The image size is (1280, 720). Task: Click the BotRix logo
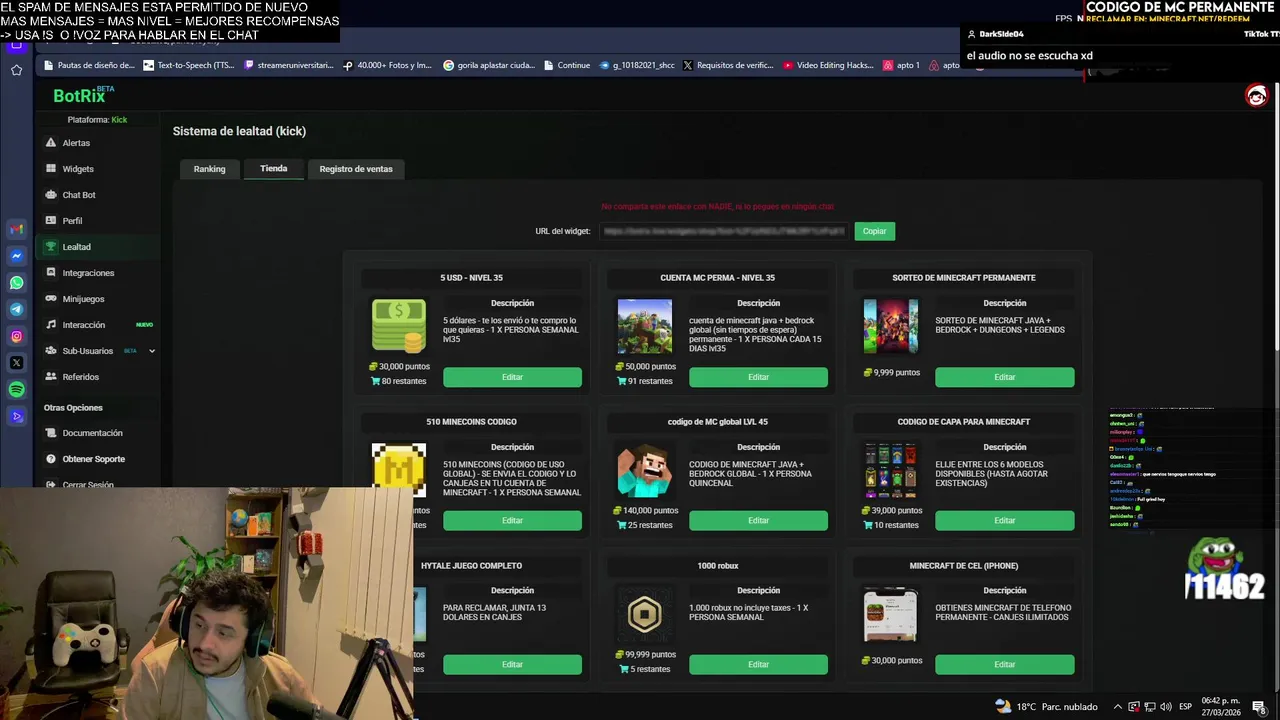83,95
